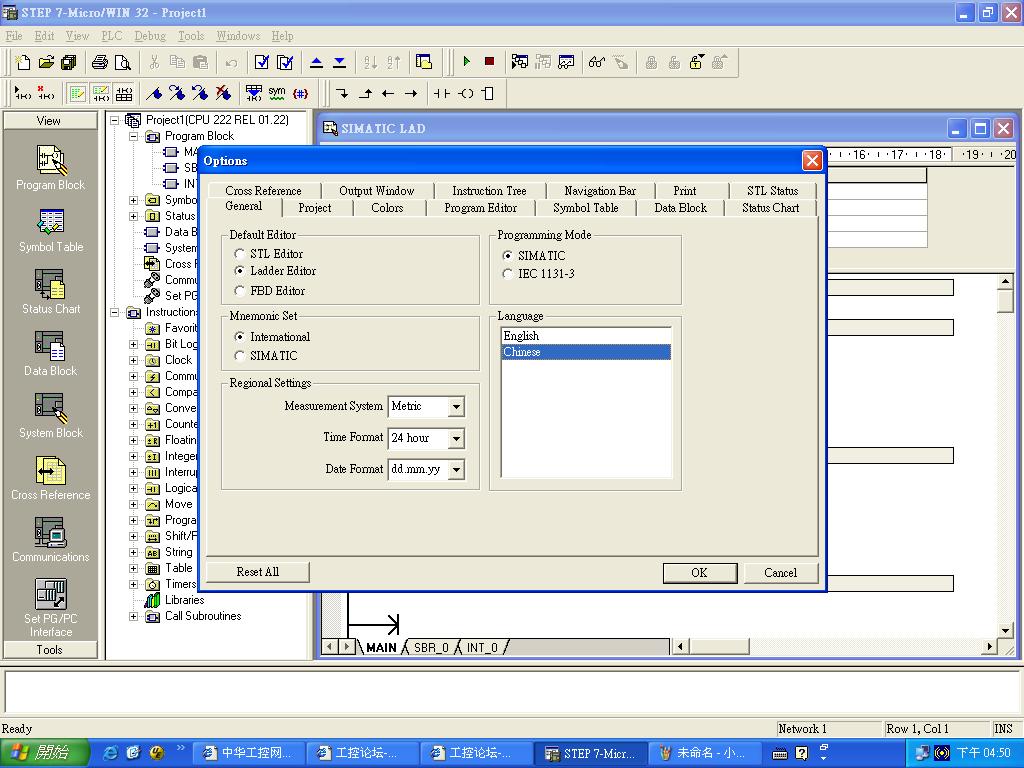Open the Debug menu
This screenshot has width=1024, height=768.
click(150, 36)
